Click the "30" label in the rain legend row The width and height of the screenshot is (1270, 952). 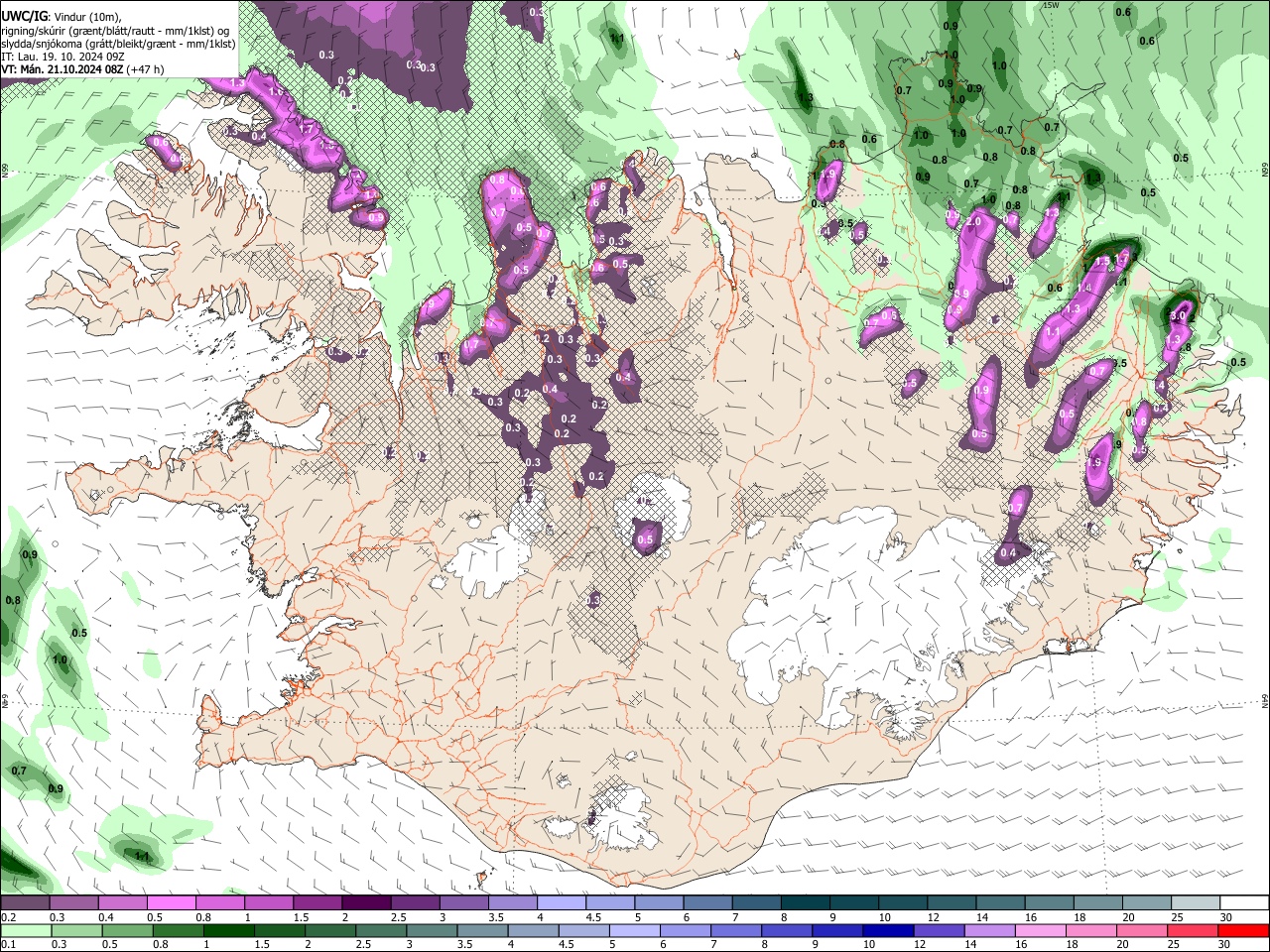(x=1226, y=945)
